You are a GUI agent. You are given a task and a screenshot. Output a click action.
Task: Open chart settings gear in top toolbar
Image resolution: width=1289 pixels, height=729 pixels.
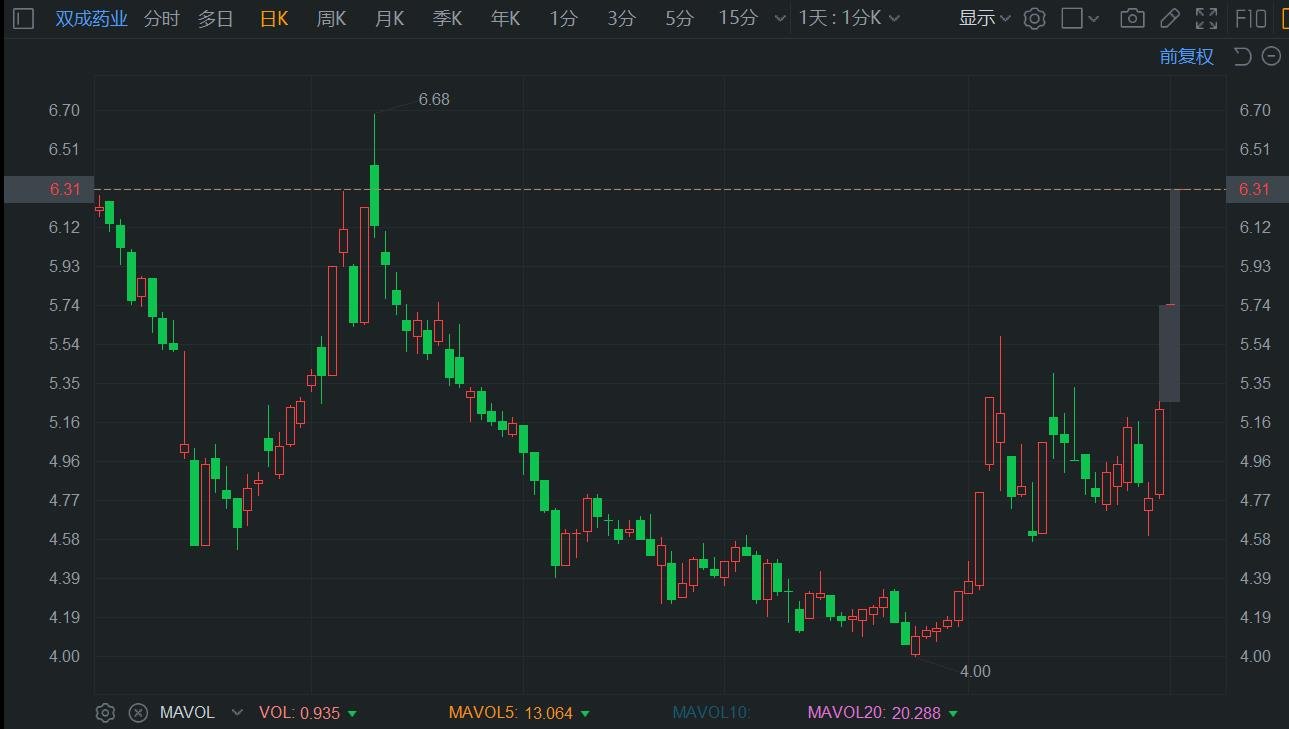click(x=1035, y=18)
